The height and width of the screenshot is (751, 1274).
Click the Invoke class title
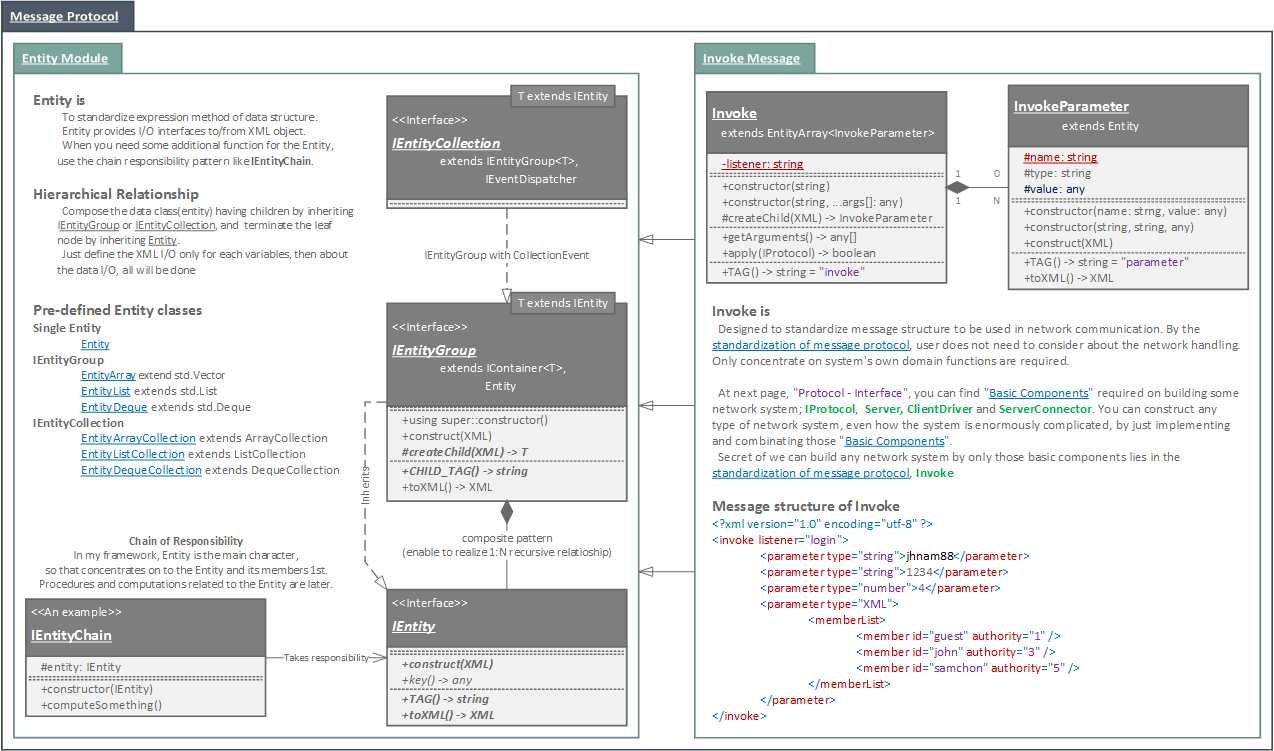[x=734, y=113]
